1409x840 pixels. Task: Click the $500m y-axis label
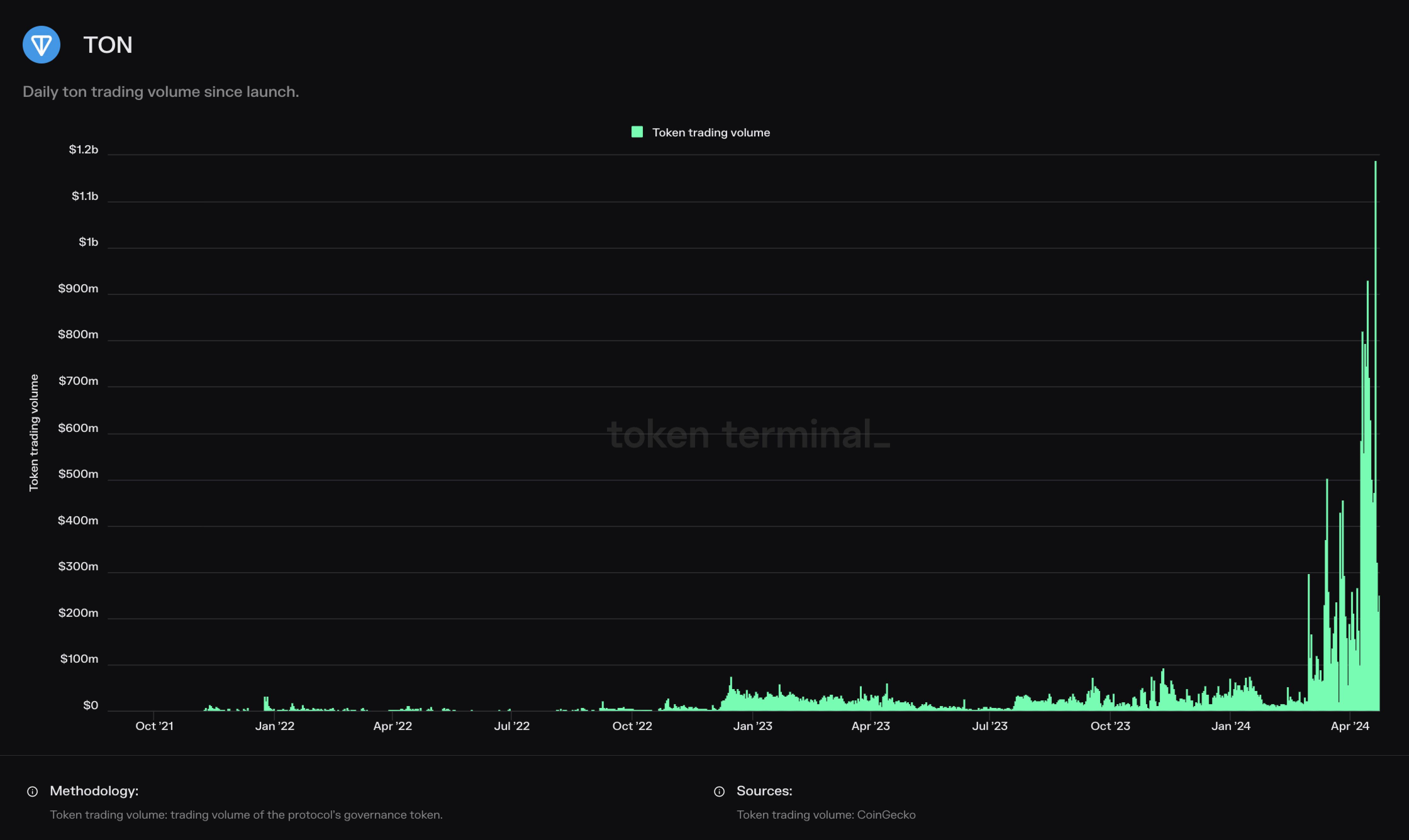click(x=78, y=474)
